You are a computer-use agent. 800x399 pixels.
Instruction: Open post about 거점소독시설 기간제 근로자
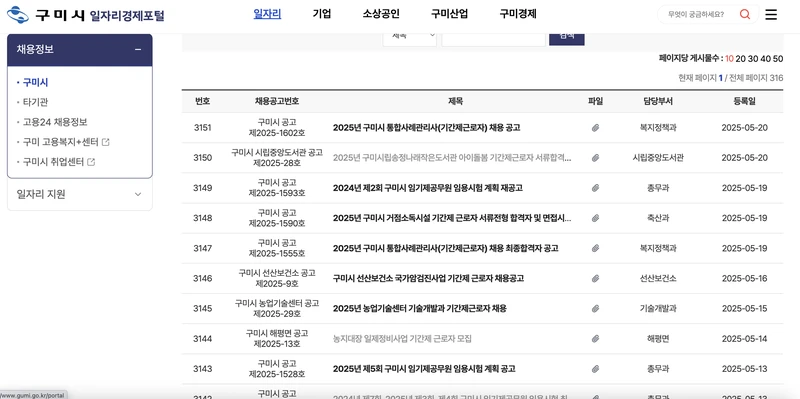pos(452,218)
